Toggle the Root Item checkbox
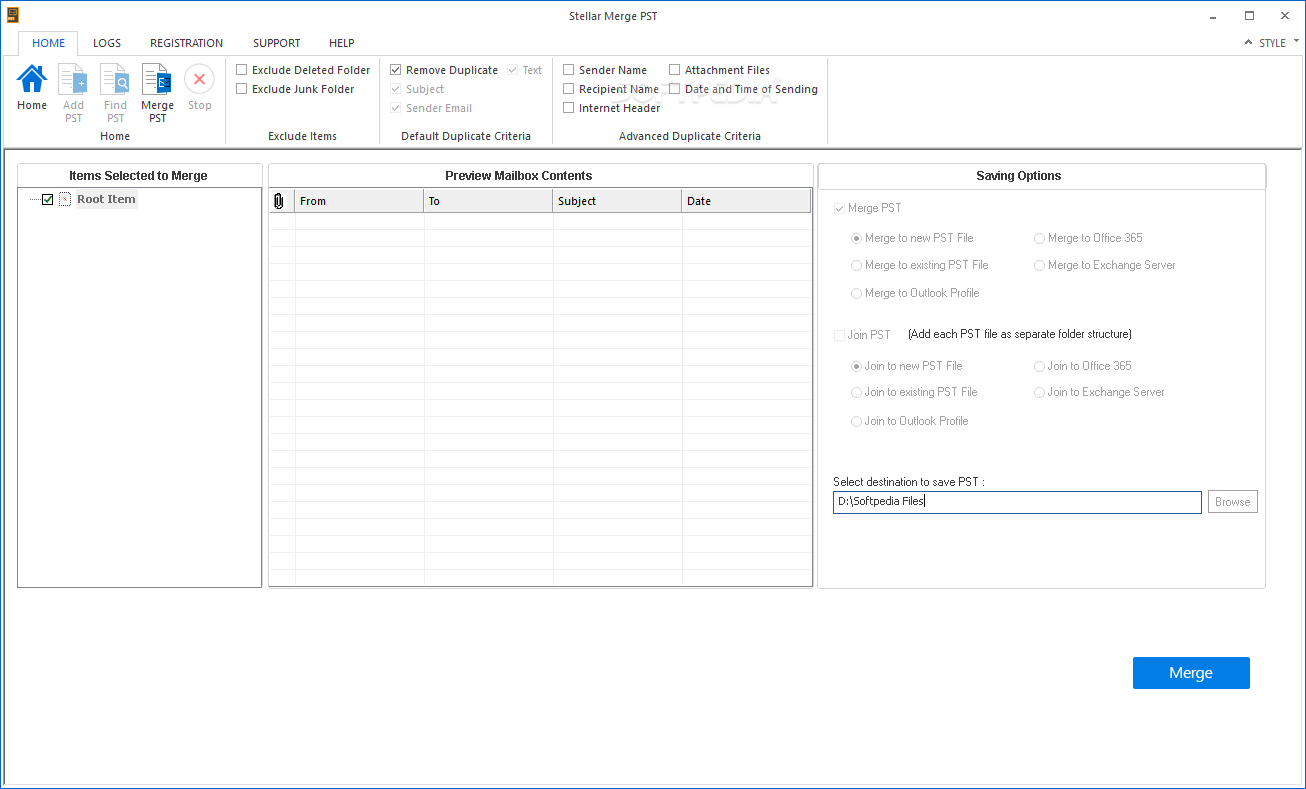The height and width of the screenshot is (789, 1306). pyautogui.click(x=47, y=199)
